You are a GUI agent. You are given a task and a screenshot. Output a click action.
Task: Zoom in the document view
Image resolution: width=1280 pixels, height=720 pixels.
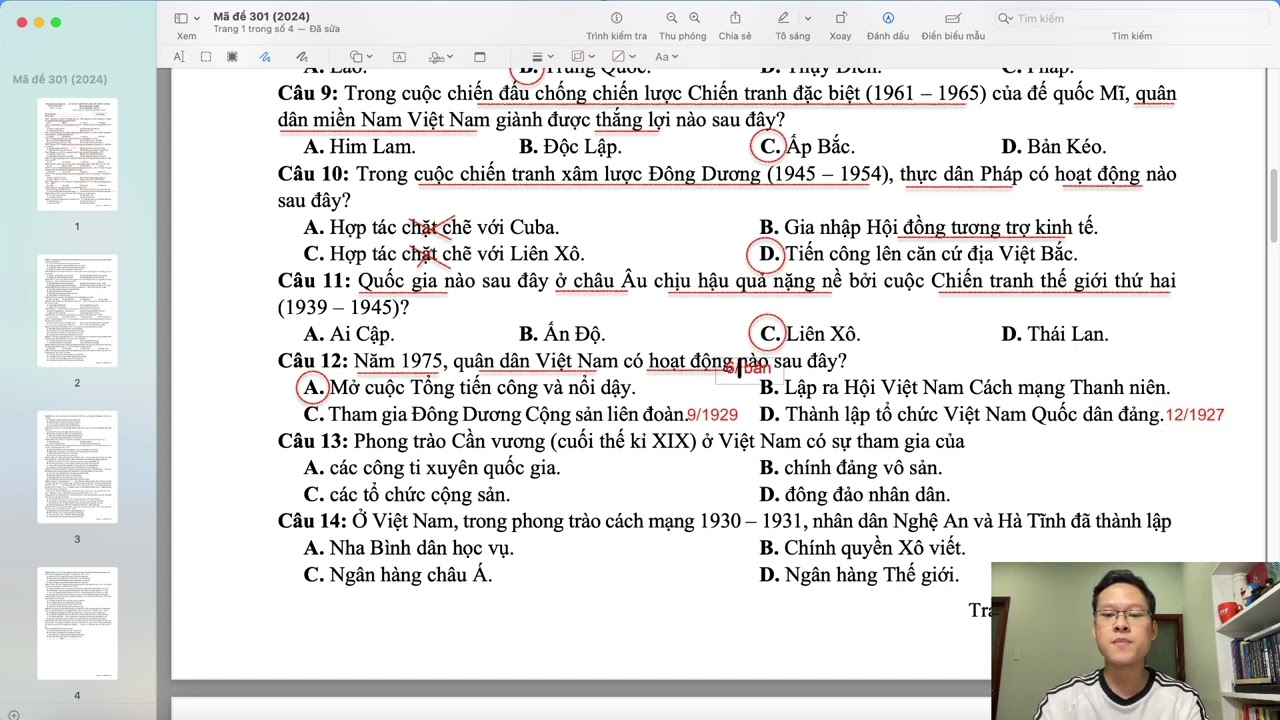[x=694, y=18]
